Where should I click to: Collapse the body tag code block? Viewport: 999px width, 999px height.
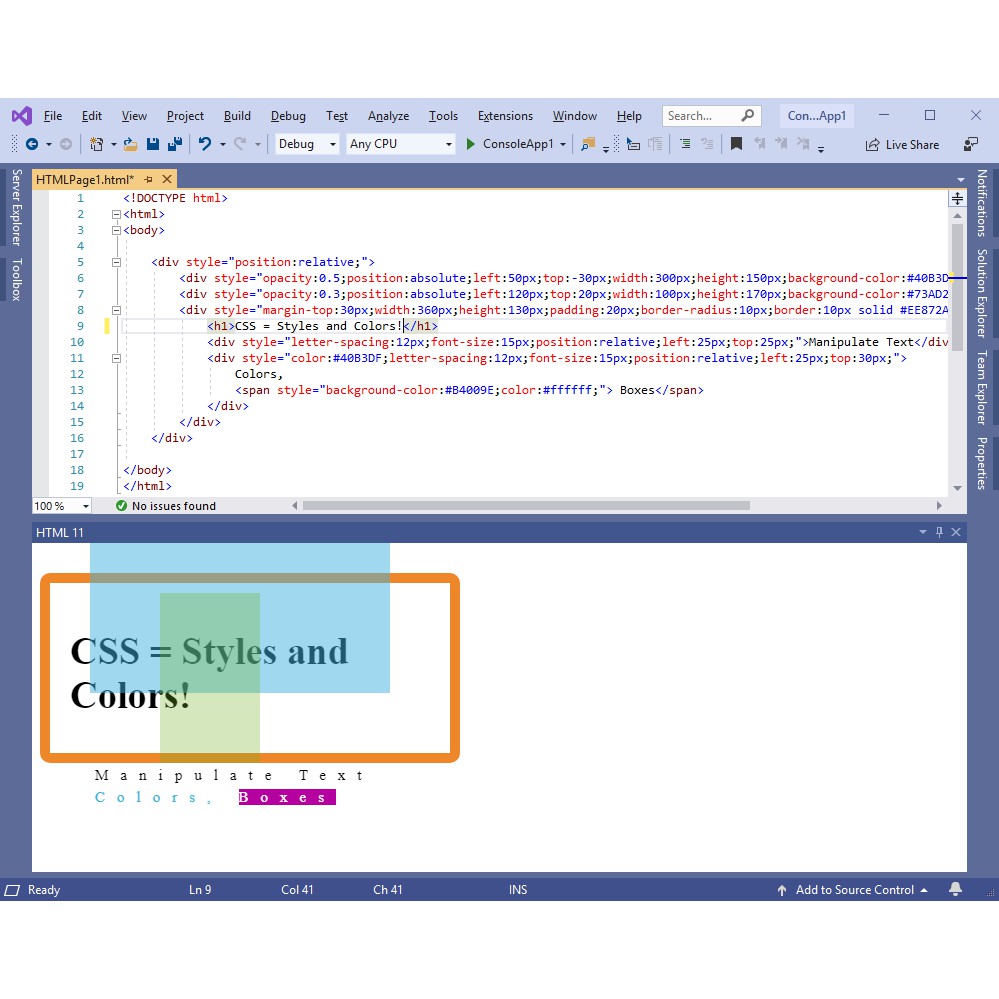(116, 230)
